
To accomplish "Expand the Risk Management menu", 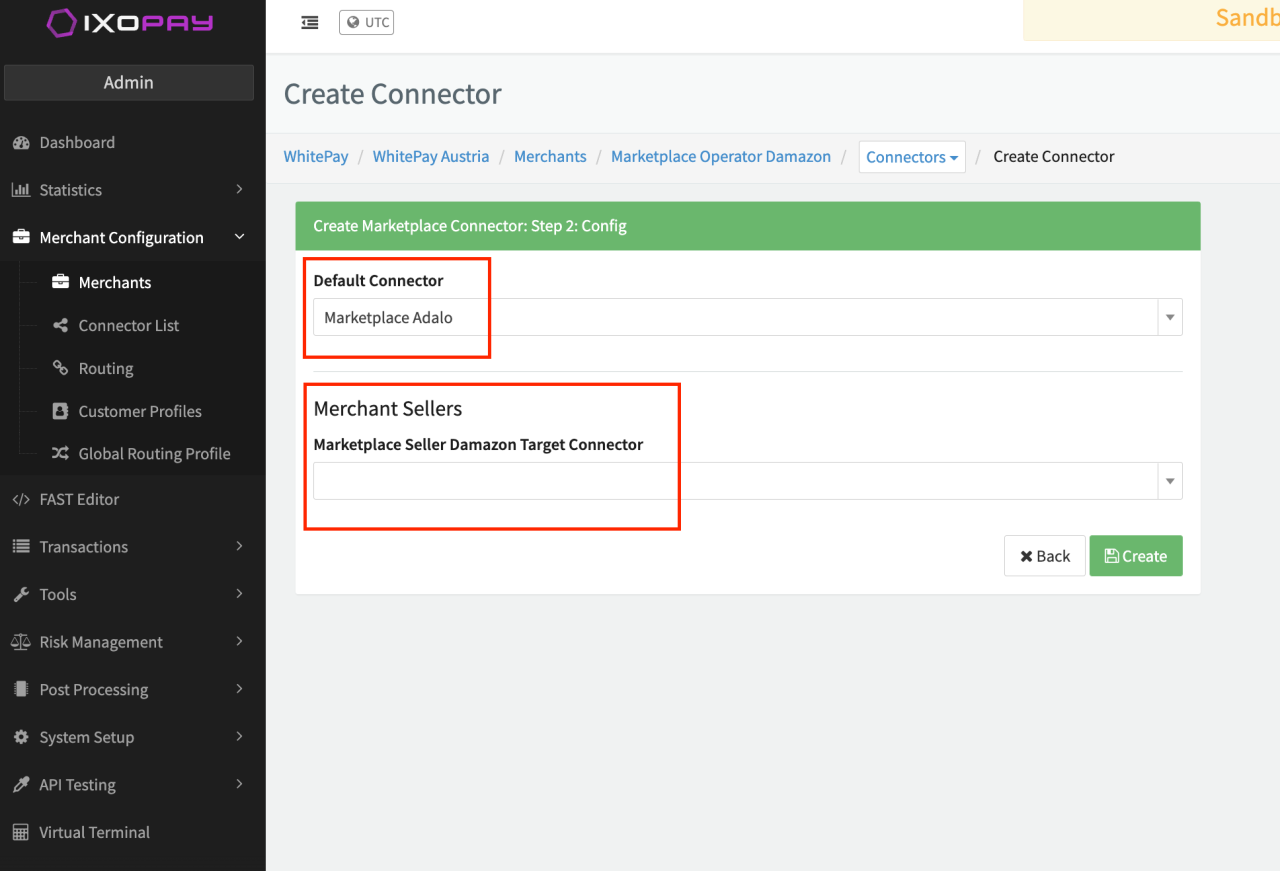I will pyautogui.click(x=239, y=641).
